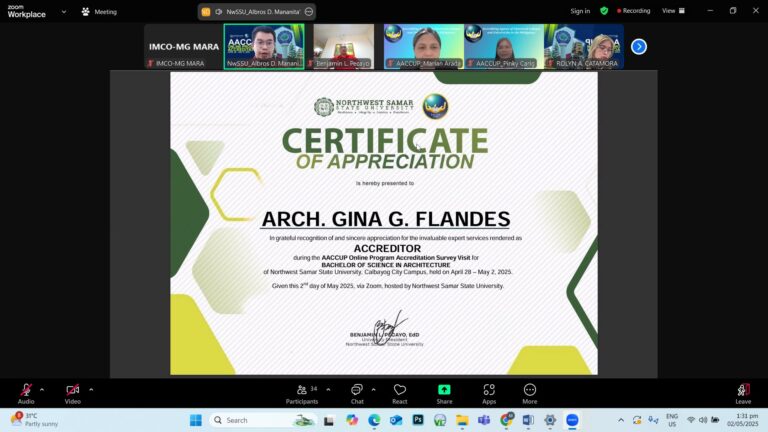
Task: Unmute using the Audio microphone icon
Action: [26, 390]
